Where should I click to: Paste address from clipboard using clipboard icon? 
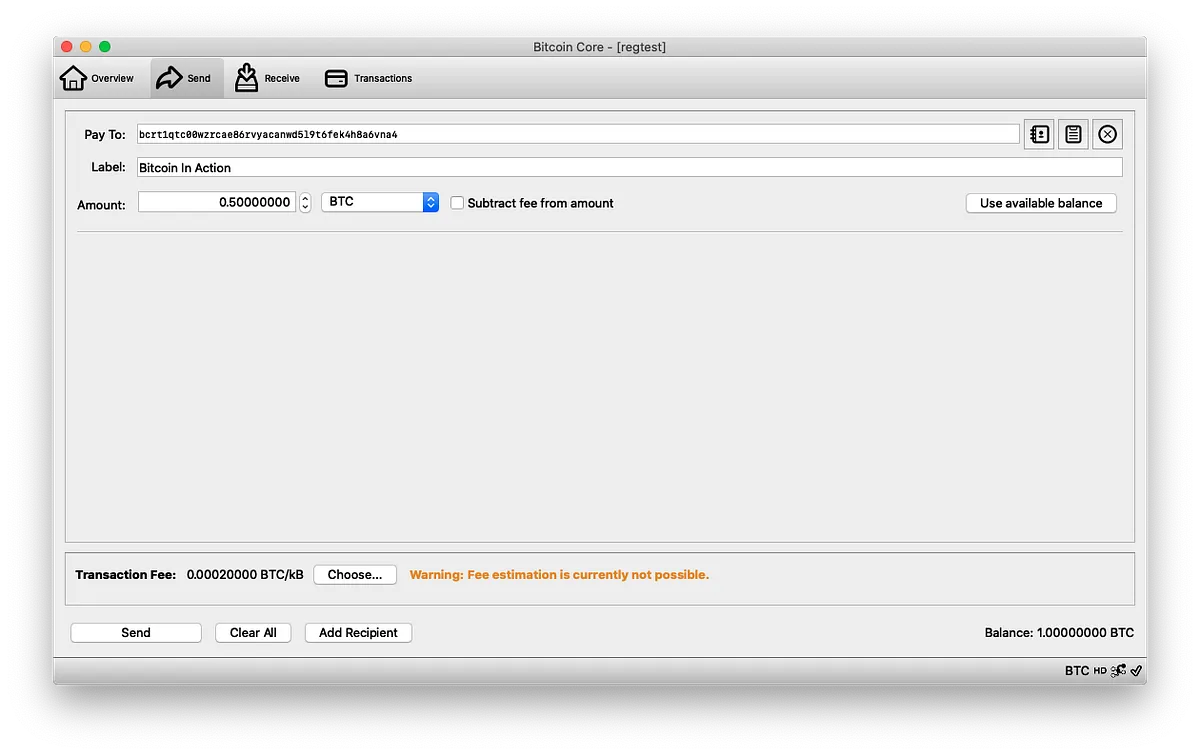pos(1072,133)
